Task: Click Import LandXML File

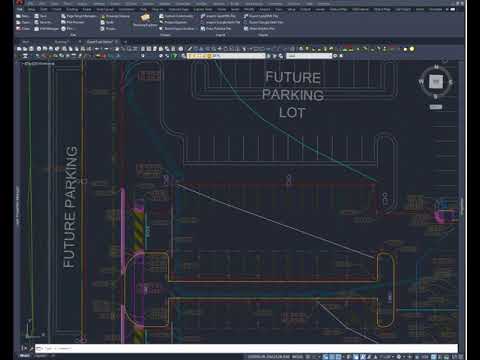Action: 219,16
